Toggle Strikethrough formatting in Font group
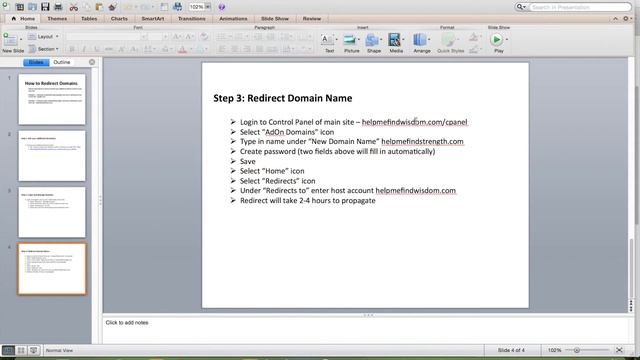Image resolution: width=640 pixels, height=360 pixels. point(109,49)
